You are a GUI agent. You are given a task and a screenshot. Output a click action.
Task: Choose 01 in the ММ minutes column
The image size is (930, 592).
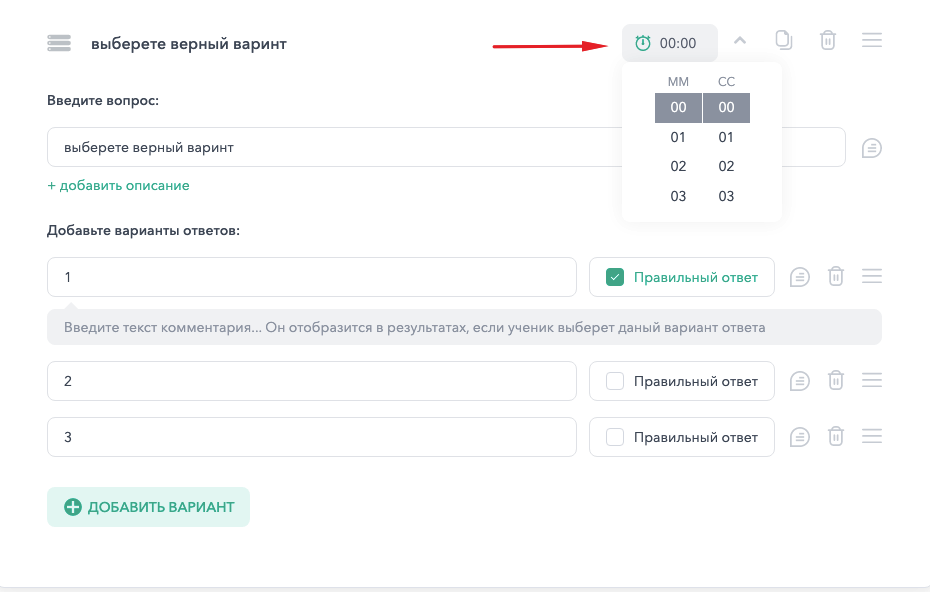[678, 137]
